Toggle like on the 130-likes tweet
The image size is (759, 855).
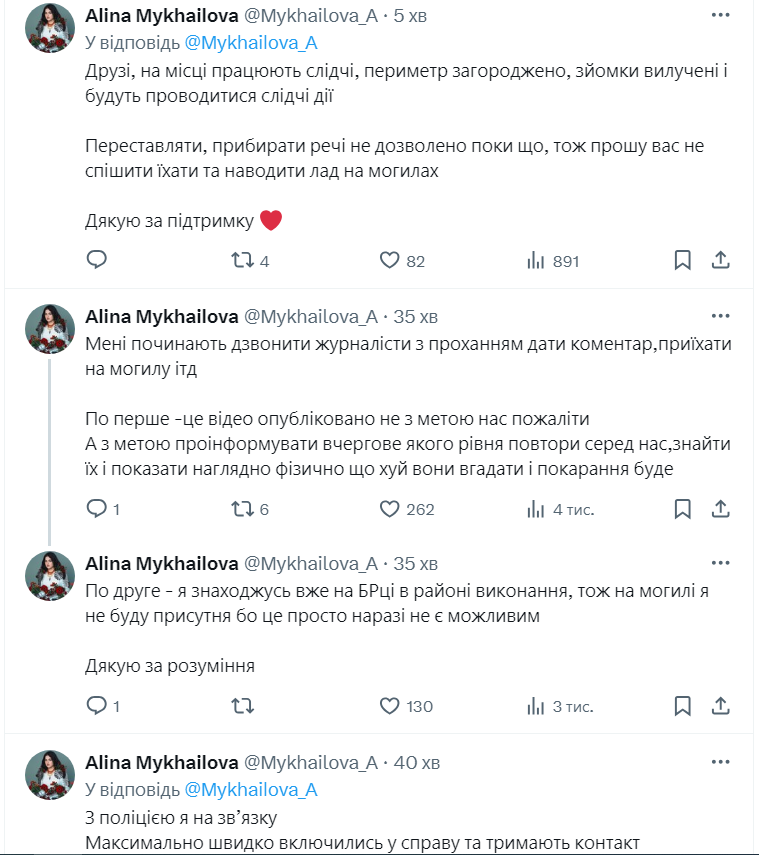[x=389, y=705]
